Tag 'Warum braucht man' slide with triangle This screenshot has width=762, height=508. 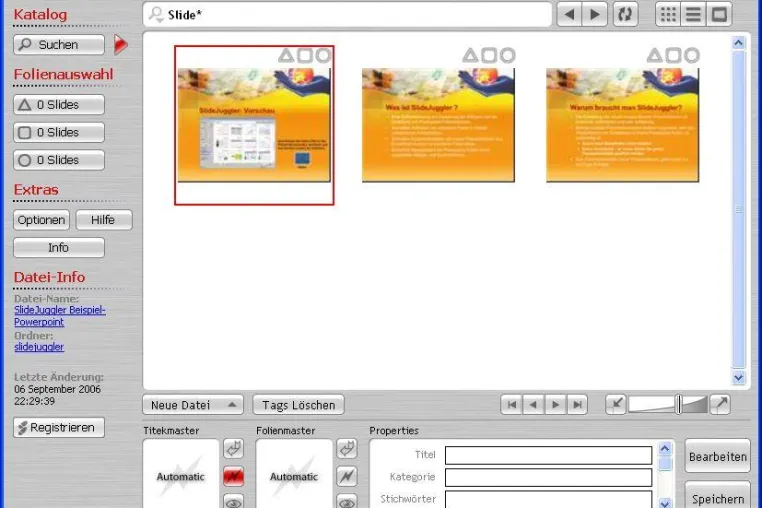654,55
